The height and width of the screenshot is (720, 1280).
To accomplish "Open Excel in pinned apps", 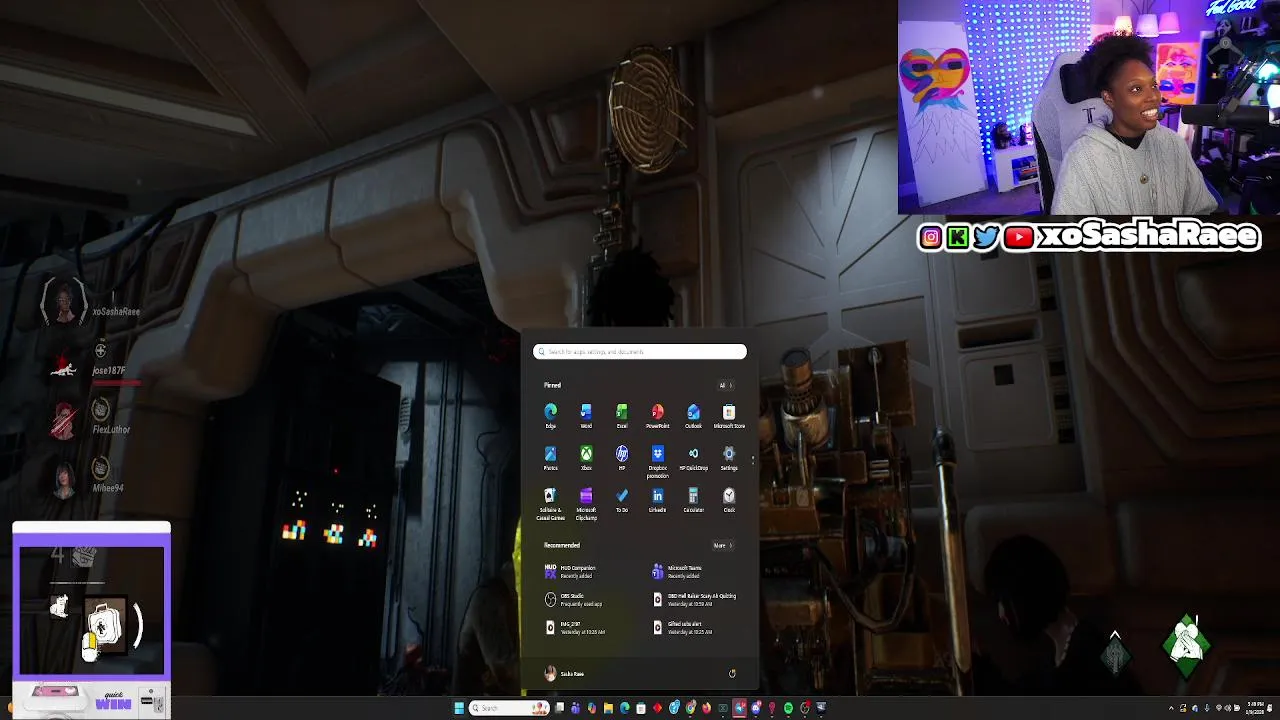I will [x=622, y=416].
